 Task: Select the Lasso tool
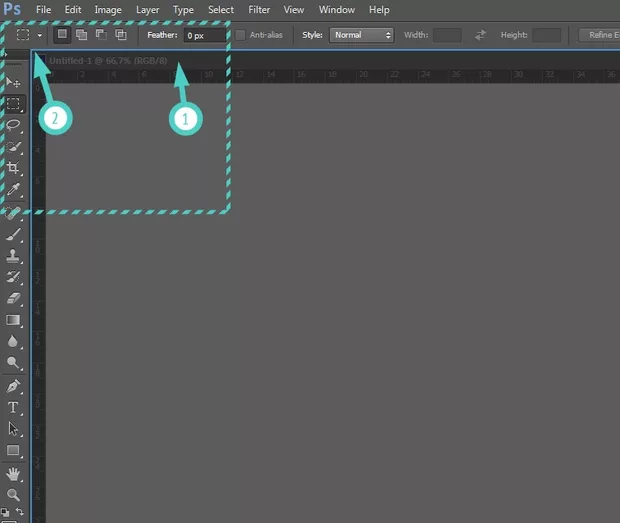coord(14,125)
